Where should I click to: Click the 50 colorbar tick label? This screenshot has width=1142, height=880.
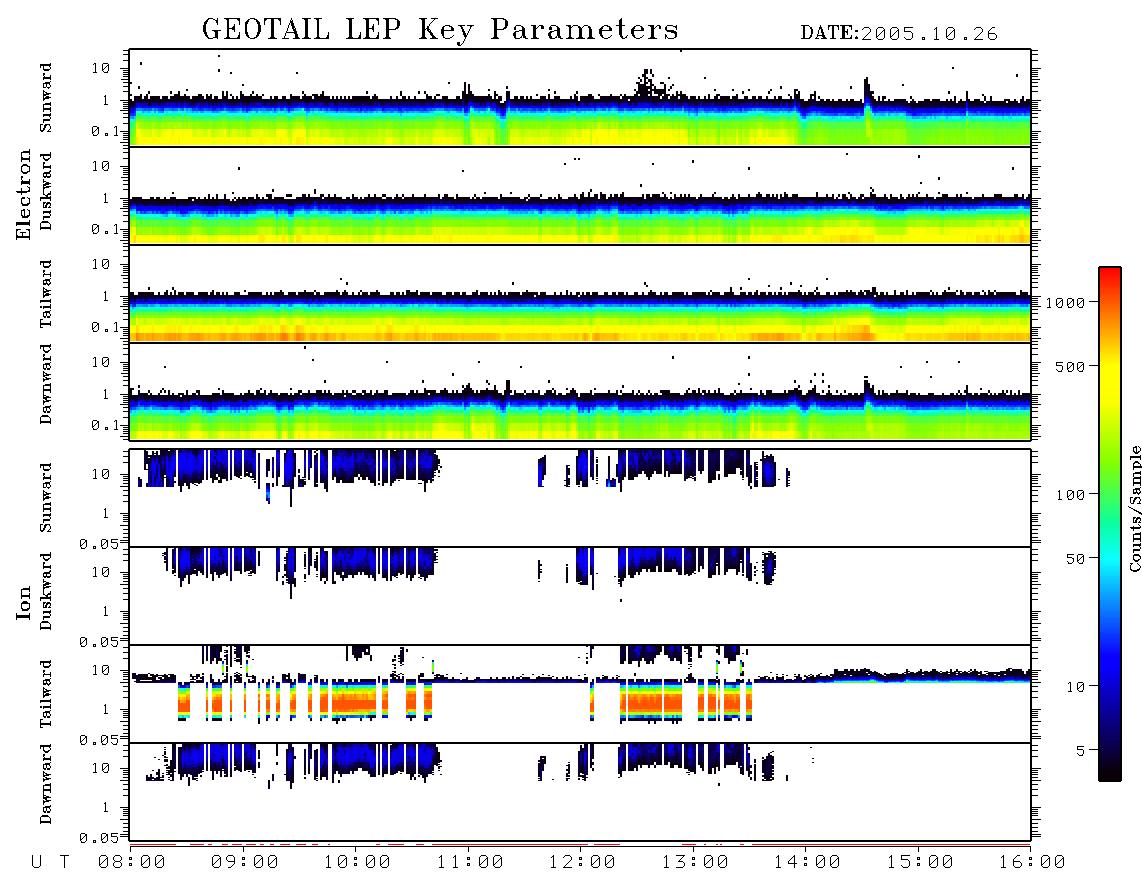click(x=1075, y=559)
